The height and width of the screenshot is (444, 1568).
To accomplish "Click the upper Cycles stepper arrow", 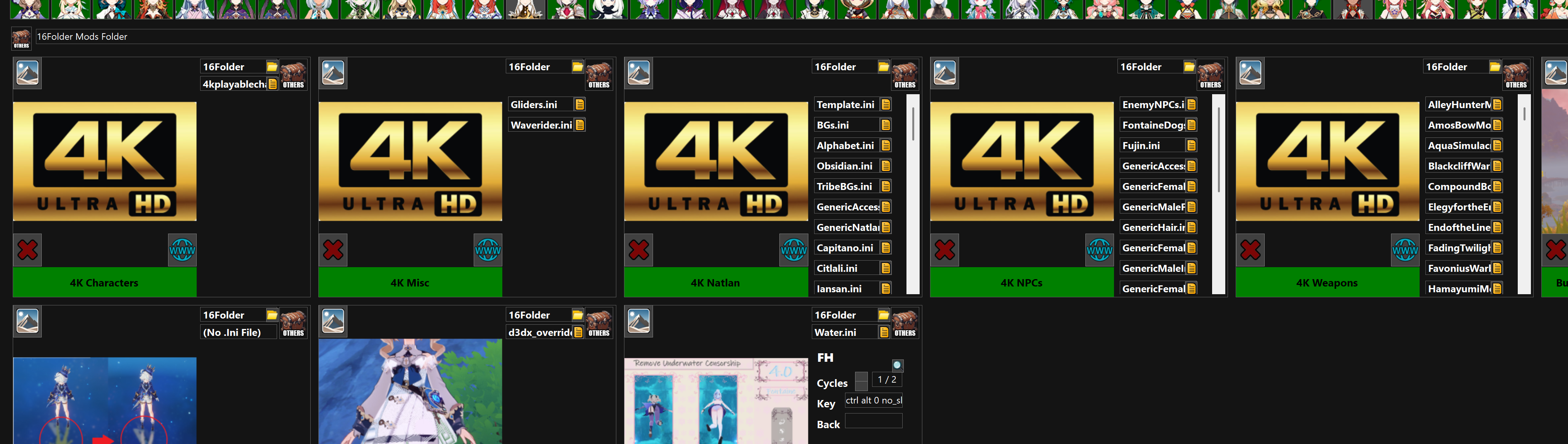I will click(861, 377).
